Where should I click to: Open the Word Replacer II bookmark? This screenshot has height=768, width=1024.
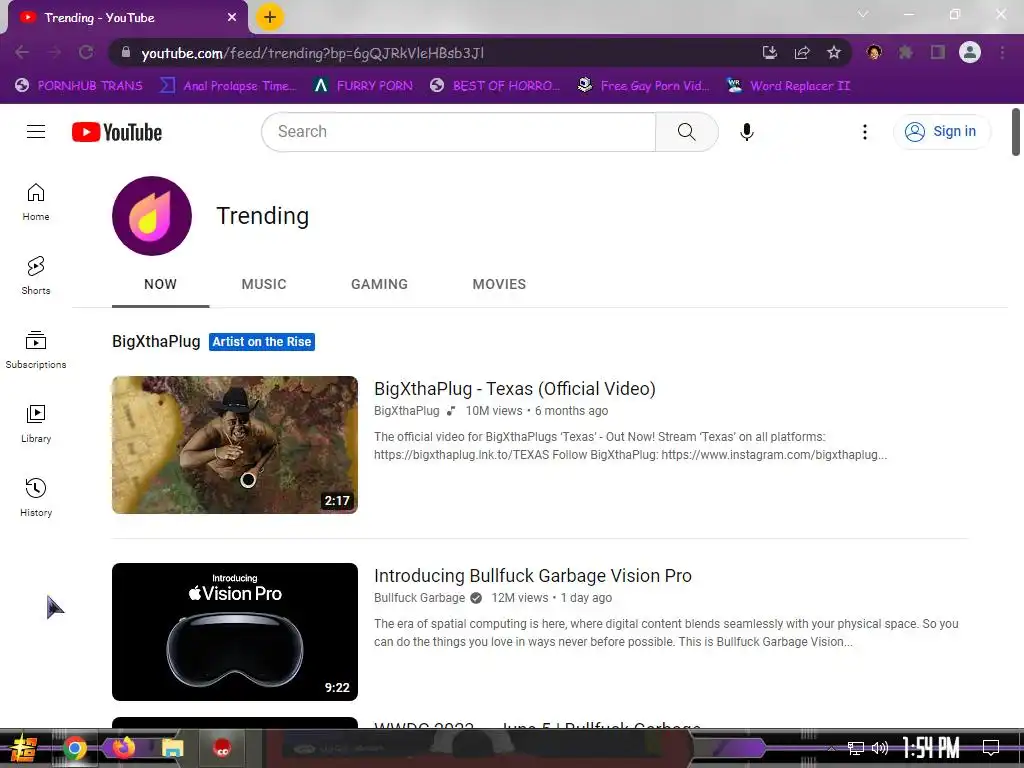click(788, 86)
